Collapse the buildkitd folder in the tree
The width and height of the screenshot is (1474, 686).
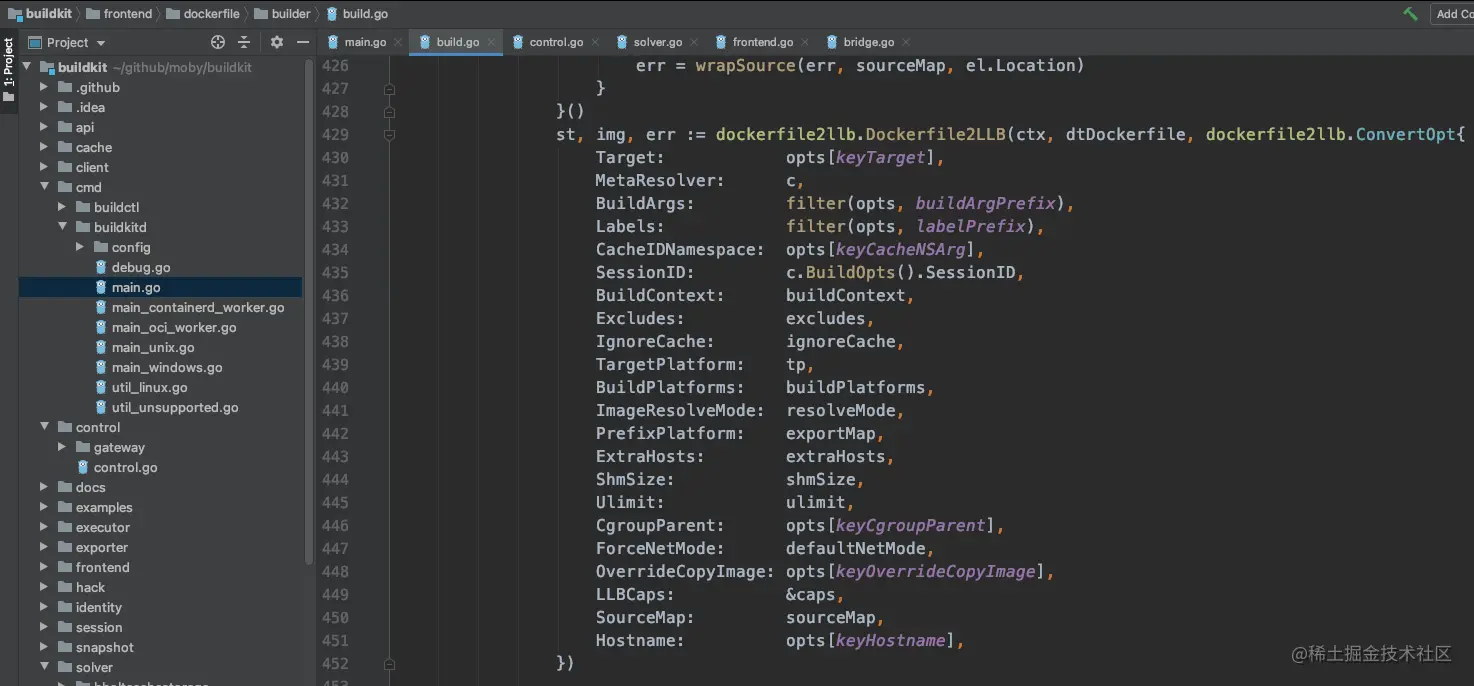[x=61, y=227]
